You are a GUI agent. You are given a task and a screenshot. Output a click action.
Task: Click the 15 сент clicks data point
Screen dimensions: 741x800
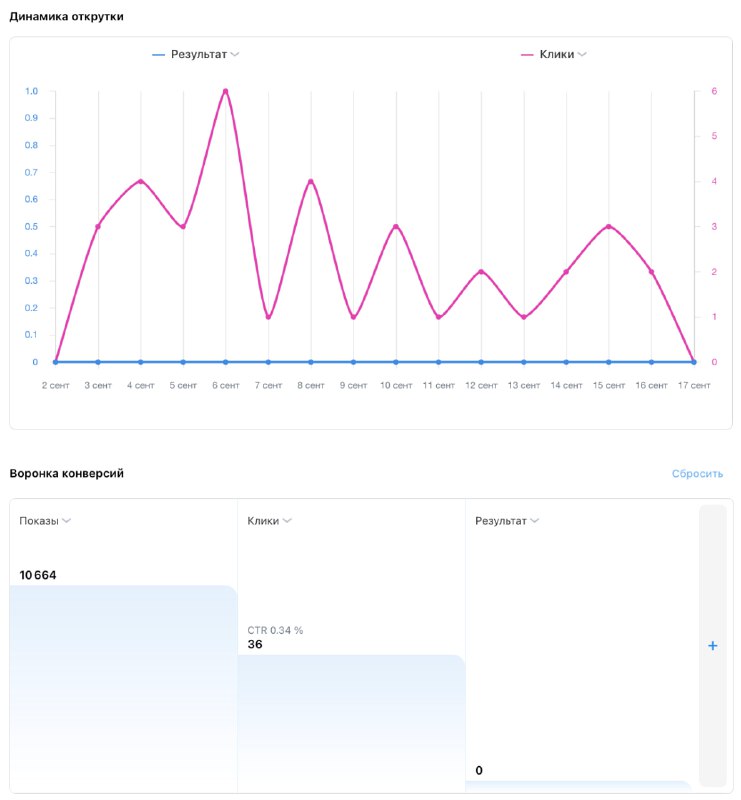coord(608,227)
